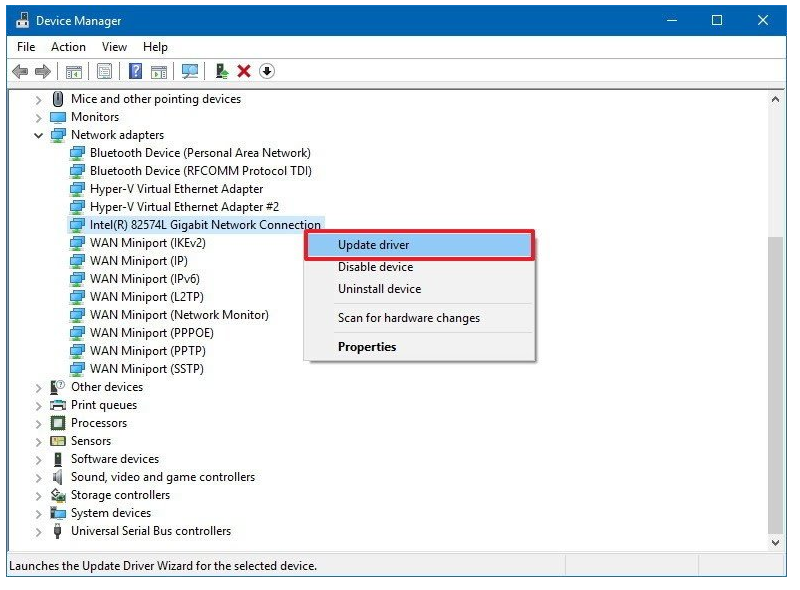Click the Network adapters category icon

click(58, 135)
